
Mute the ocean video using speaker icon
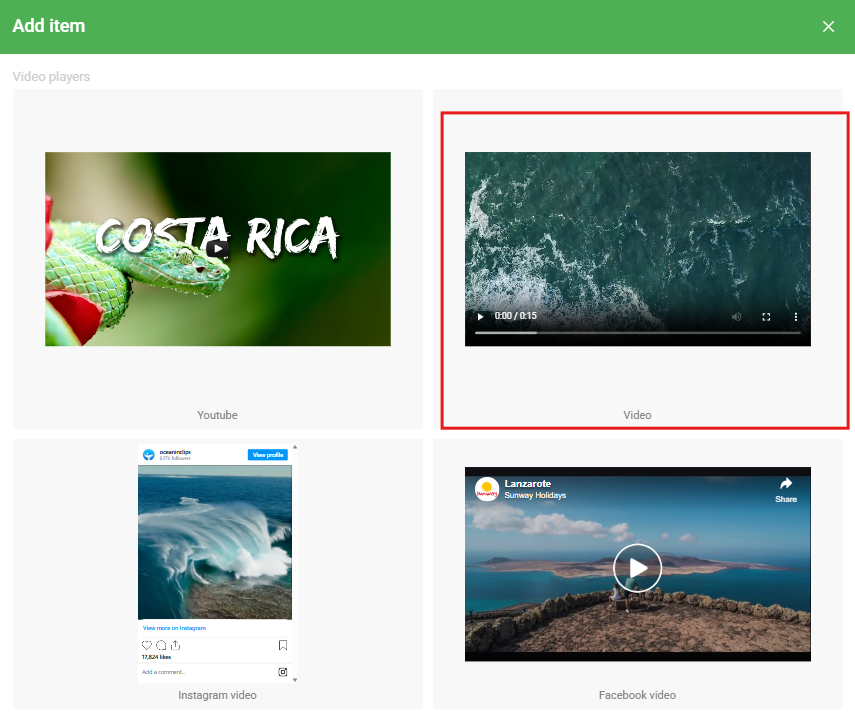coord(737,316)
